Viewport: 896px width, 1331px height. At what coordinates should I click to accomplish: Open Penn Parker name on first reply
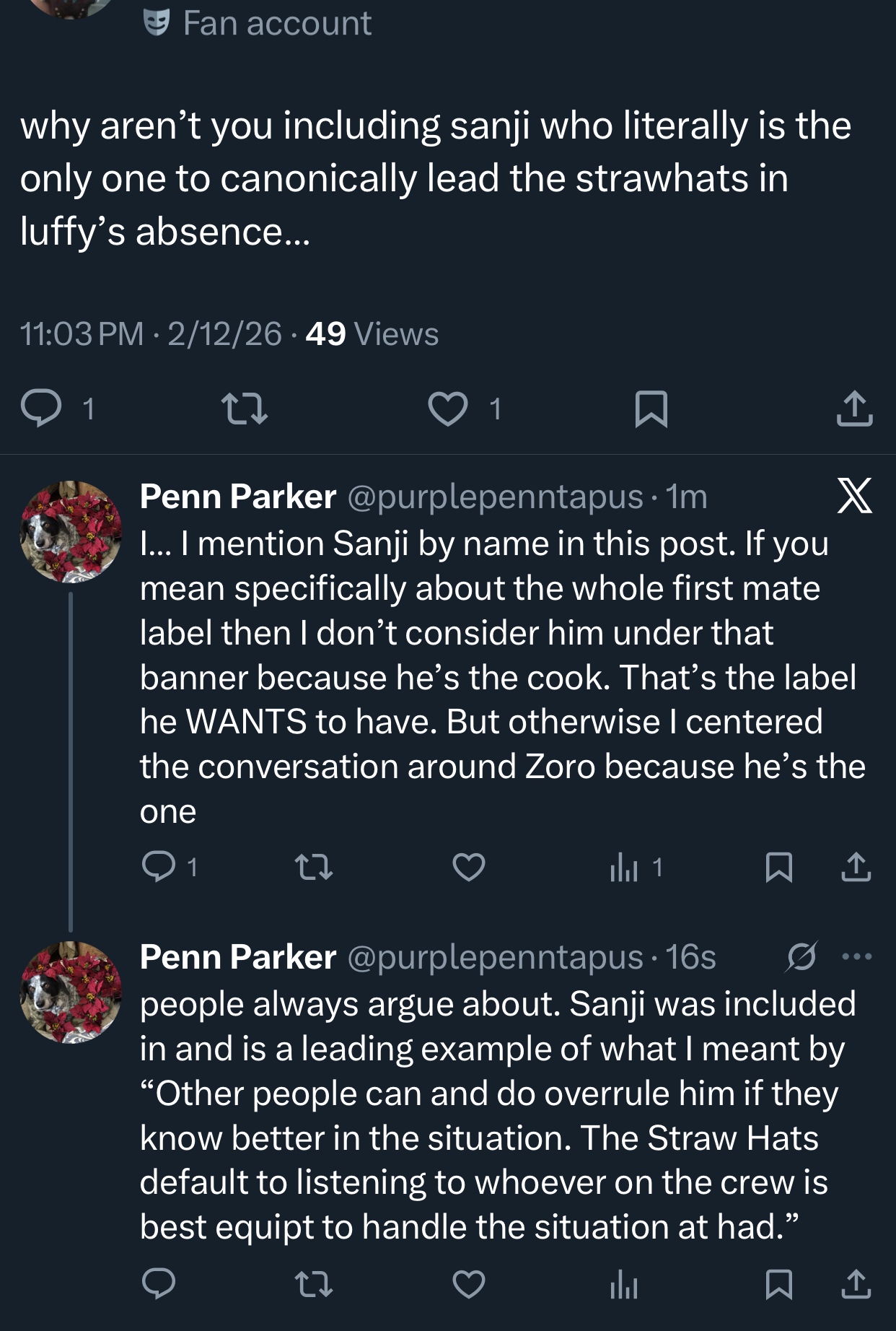238,497
